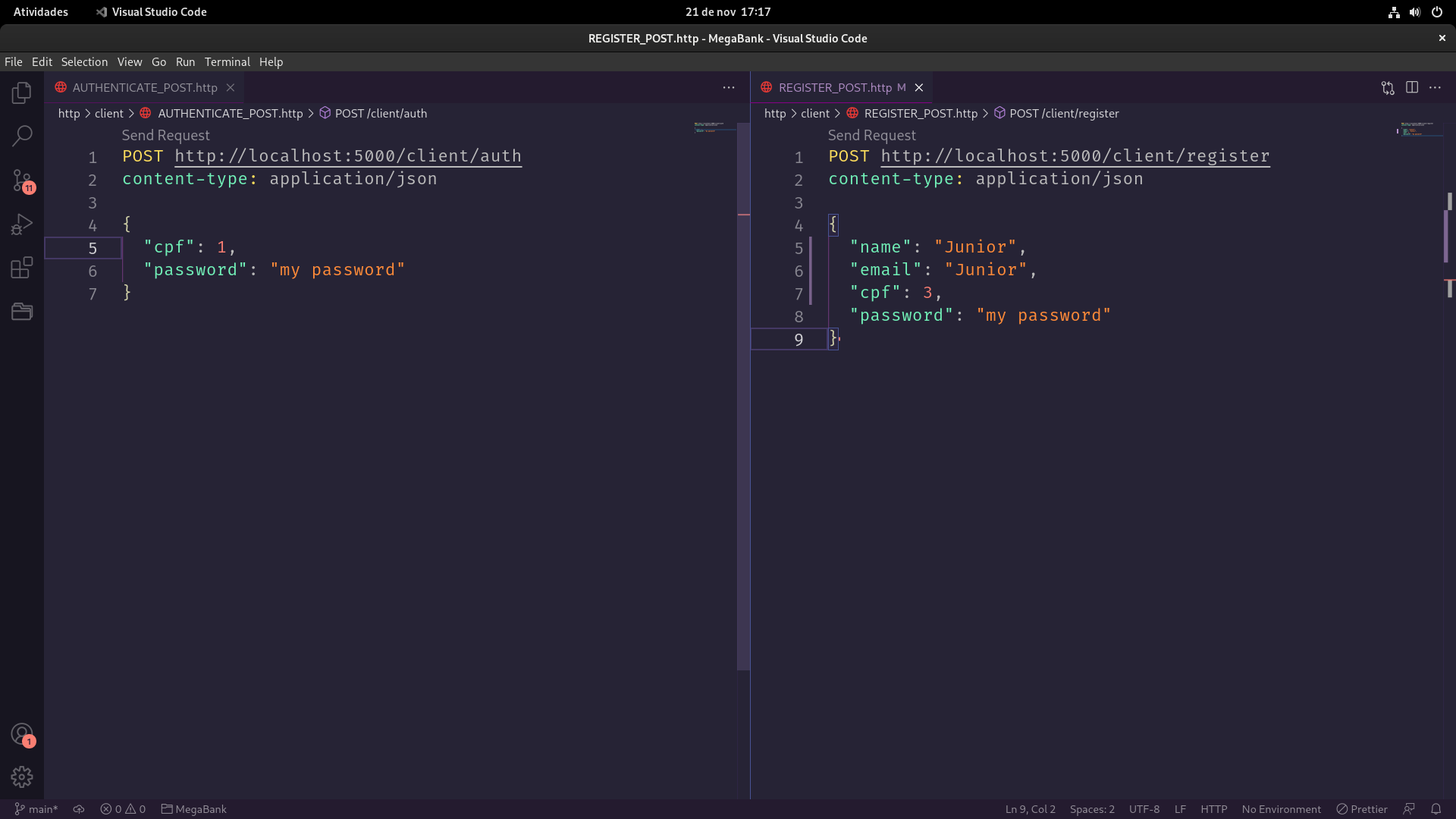Image resolution: width=1456 pixels, height=819 pixels.
Task: Open the Extensions view icon
Action: pyautogui.click(x=22, y=268)
